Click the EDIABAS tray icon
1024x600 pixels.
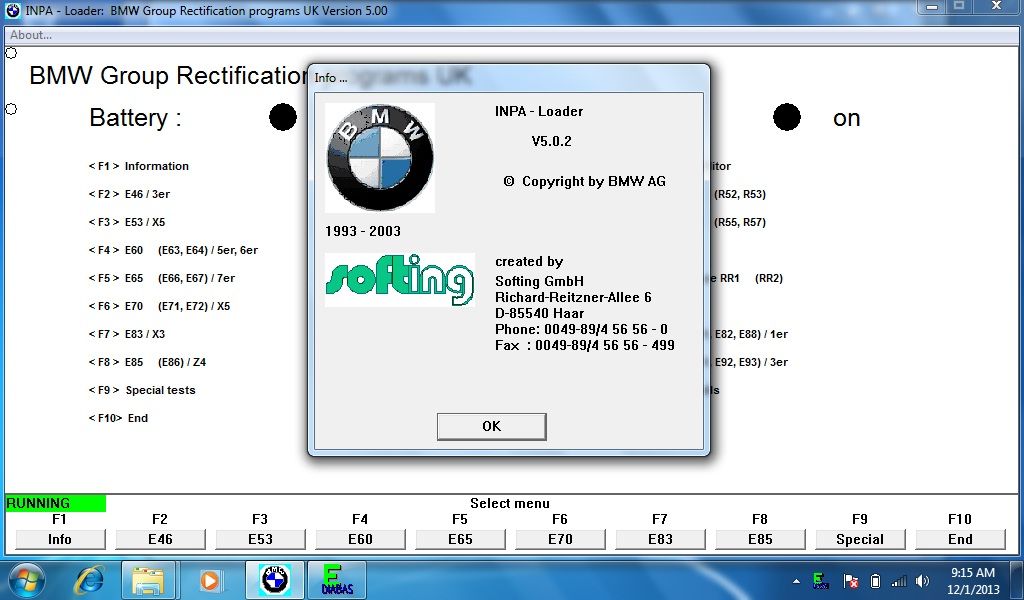(x=820, y=581)
